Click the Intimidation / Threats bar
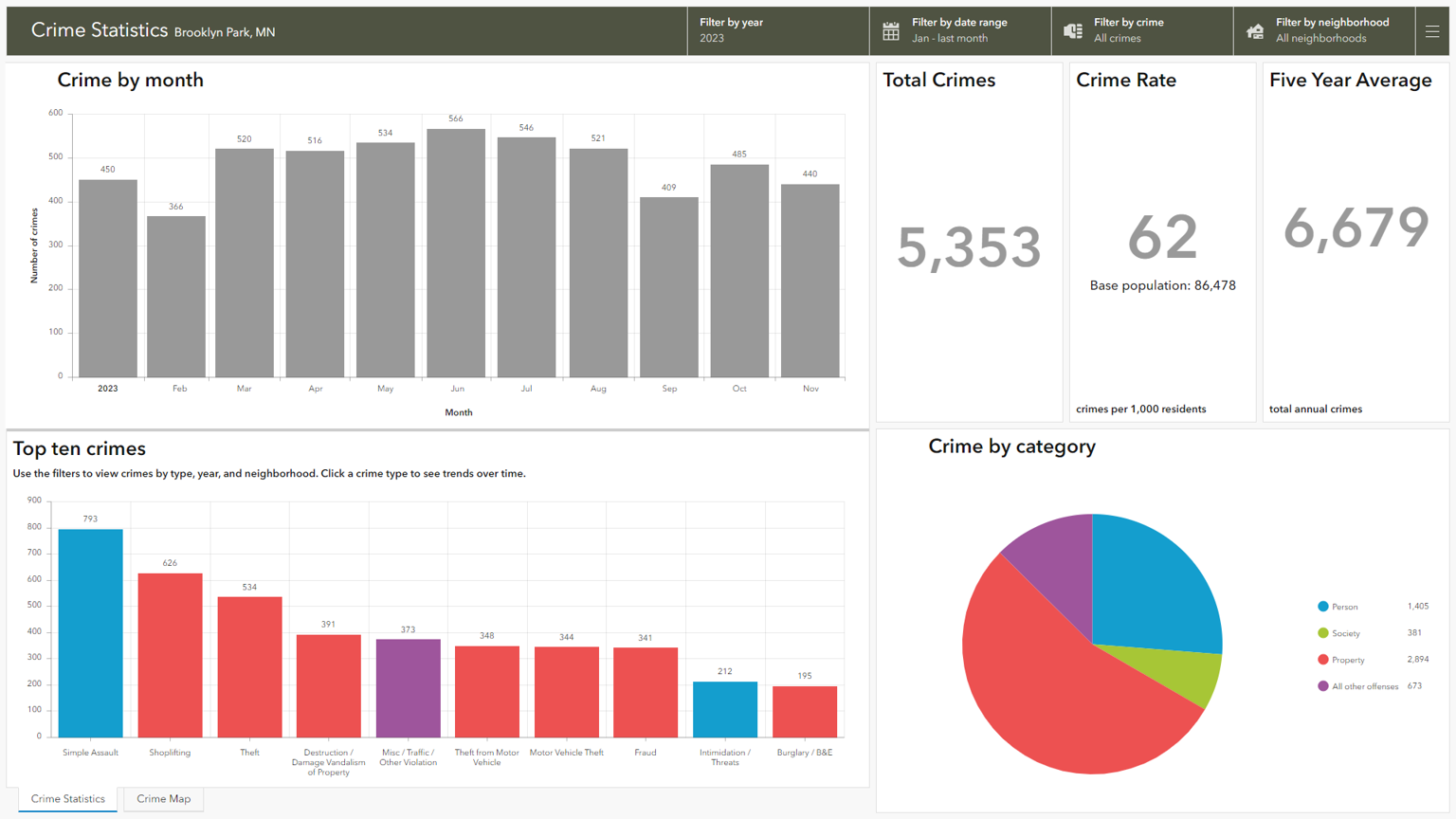The height and width of the screenshot is (819, 1456). click(x=725, y=709)
